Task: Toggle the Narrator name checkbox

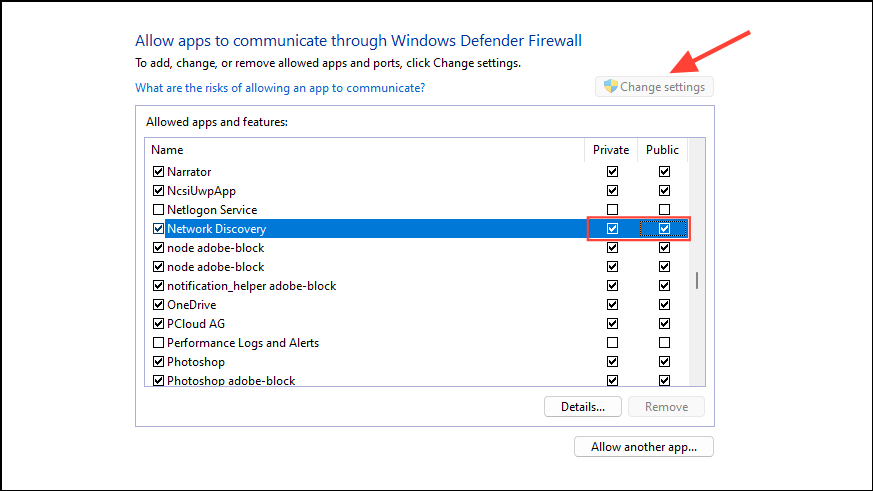Action: [x=158, y=171]
